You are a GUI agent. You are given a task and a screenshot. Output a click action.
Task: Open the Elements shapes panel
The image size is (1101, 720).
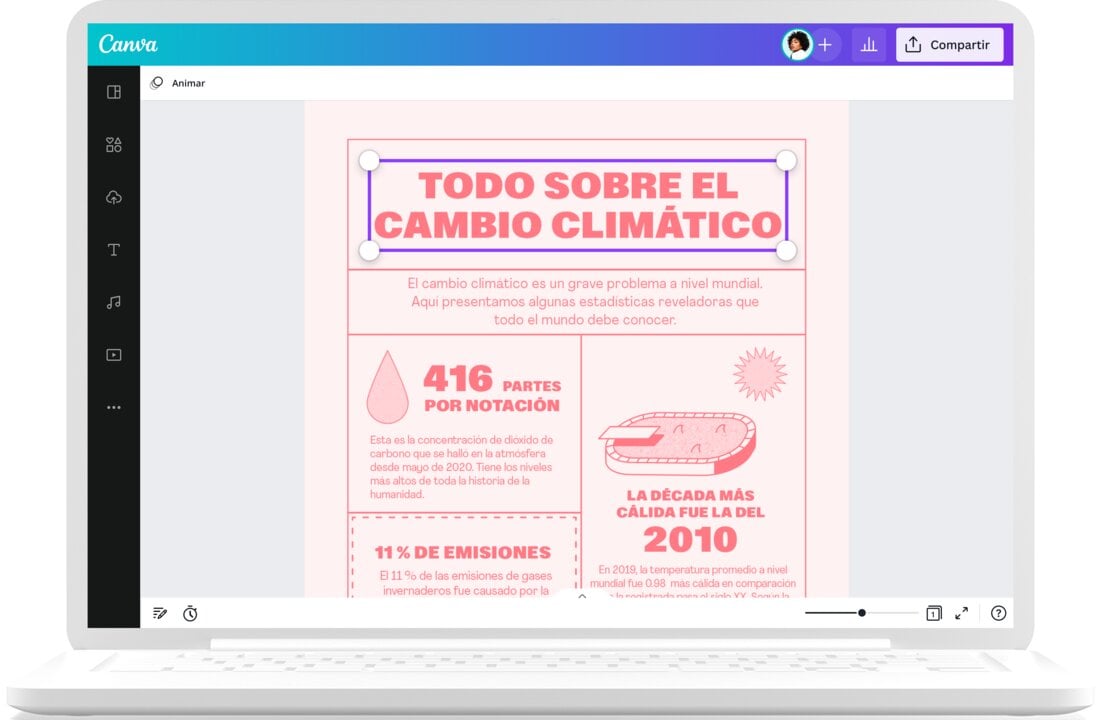(114, 145)
